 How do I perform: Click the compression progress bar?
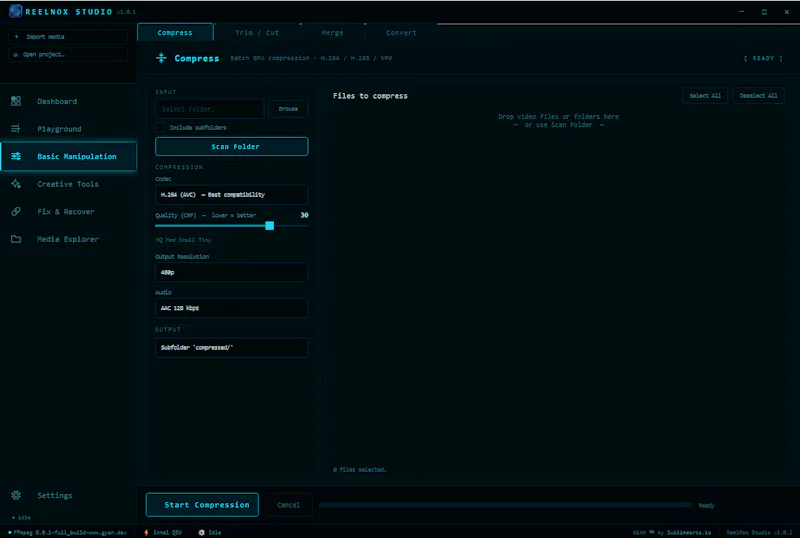pos(506,505)
